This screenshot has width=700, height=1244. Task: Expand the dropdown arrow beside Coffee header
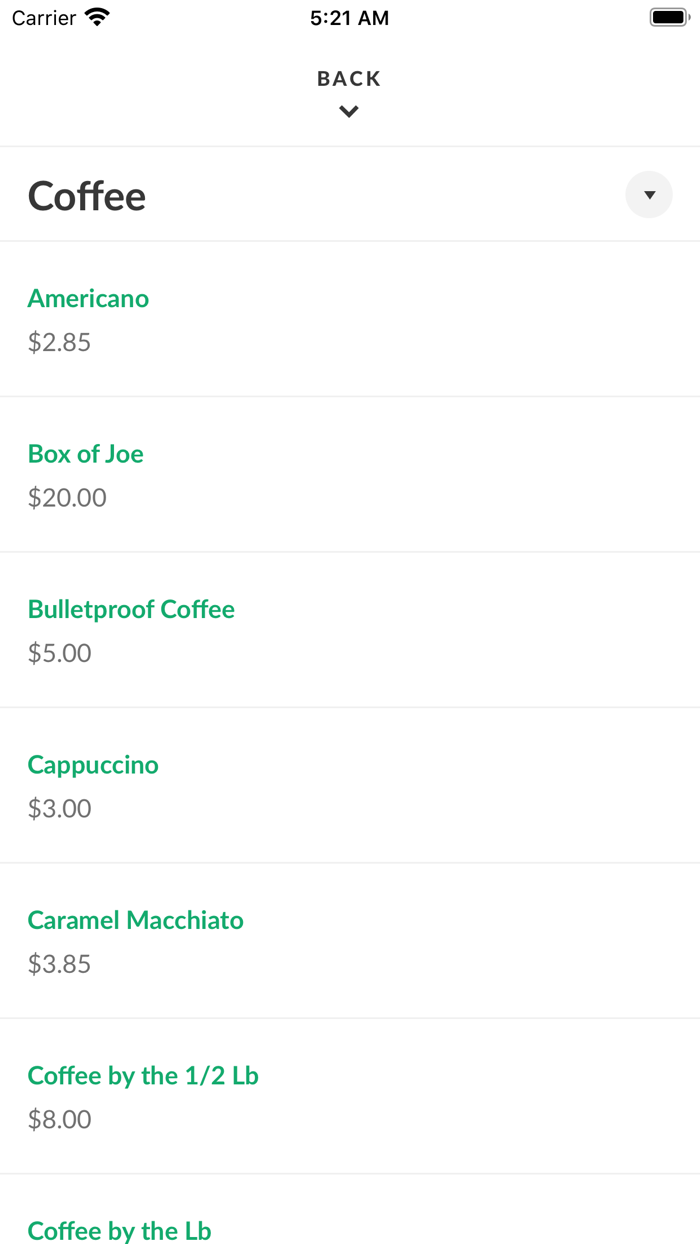click(649, 194)
